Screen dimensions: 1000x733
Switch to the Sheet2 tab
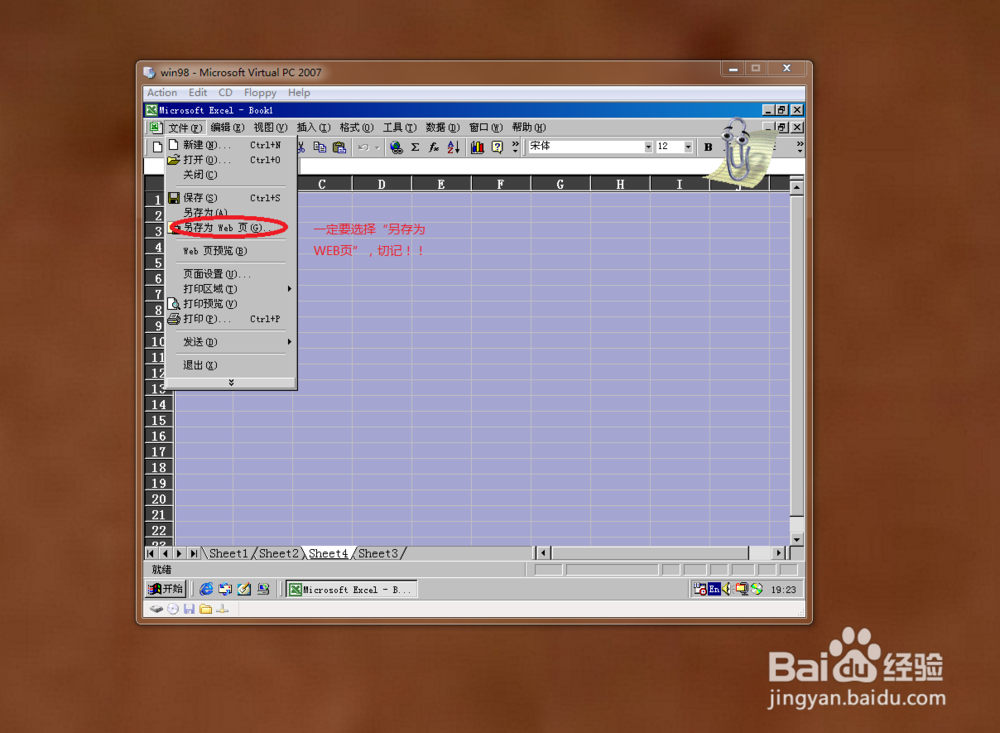click(279, 553)
